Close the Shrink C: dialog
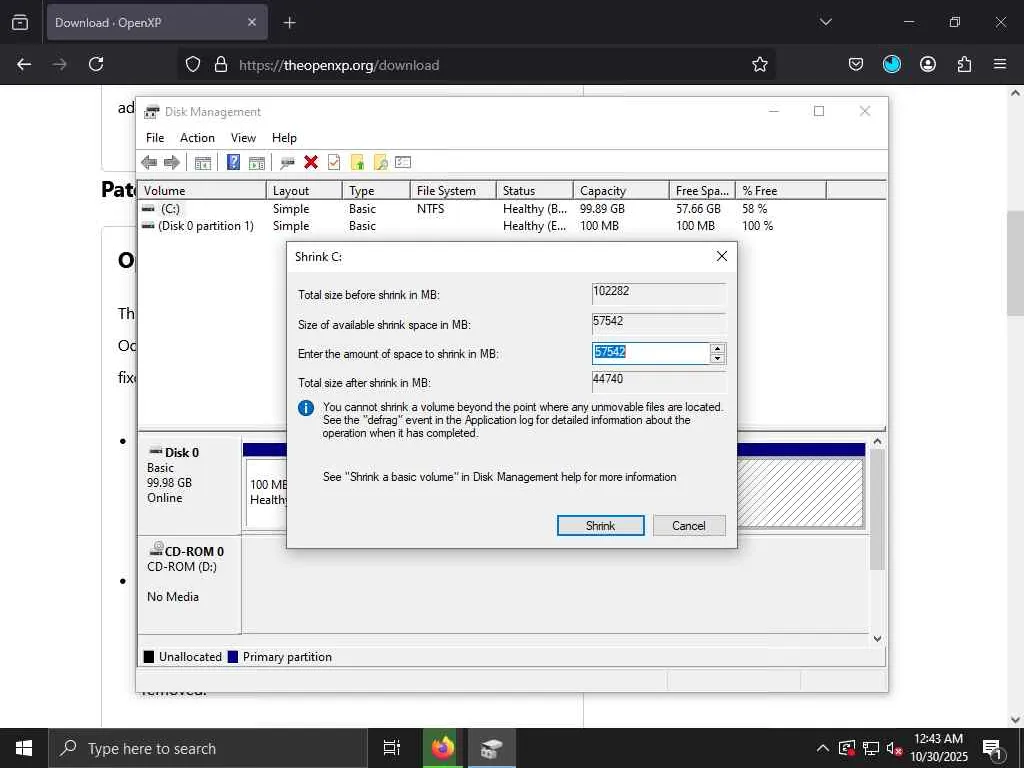The height and width of the screenshot is (768, 1024). click(x=722, y=256)
